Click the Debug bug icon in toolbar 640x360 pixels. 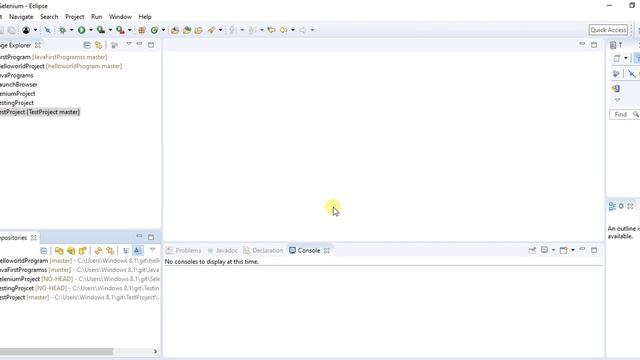tap(62, 30)
